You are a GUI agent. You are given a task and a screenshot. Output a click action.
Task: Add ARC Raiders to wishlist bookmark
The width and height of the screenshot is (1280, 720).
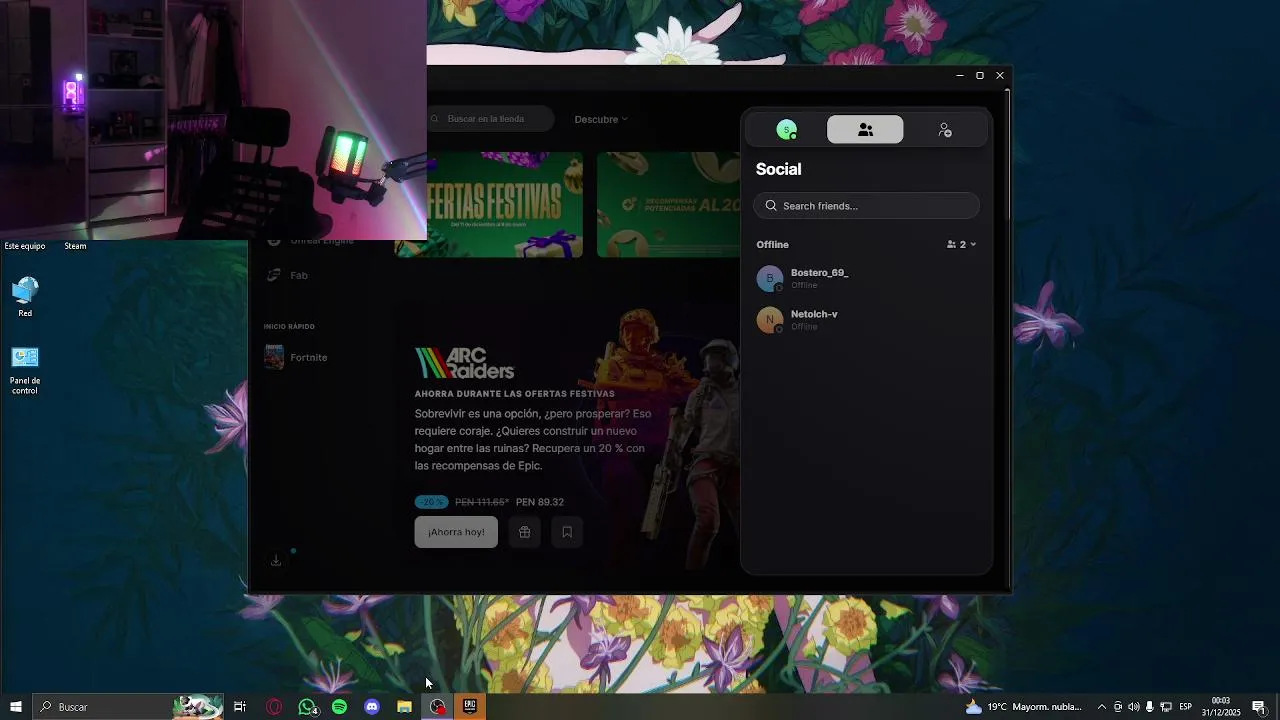pos(567,532)
